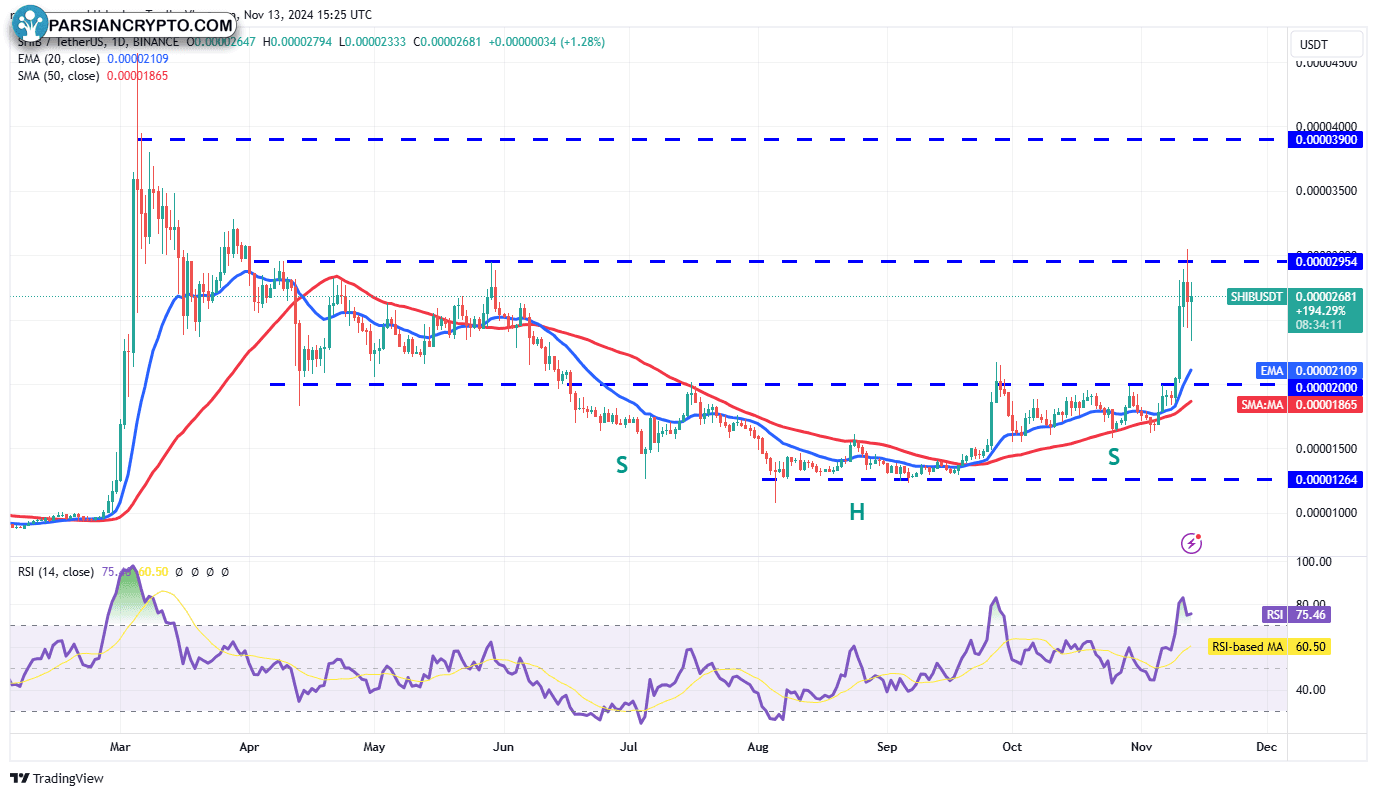Click the yellow RSI-based MA tag
Screen dimensions: 1377x796
[x=1246, y=647]
